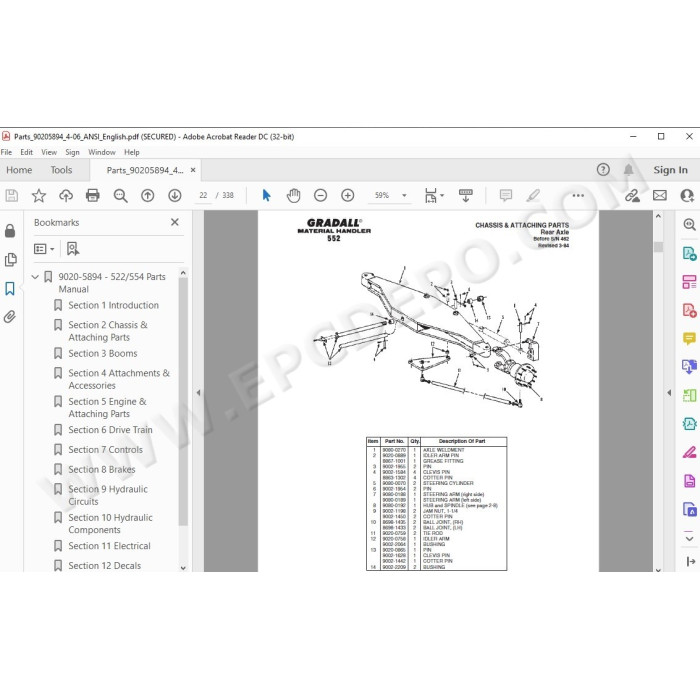The image size is (700, 700).
Task: Open the View menu
Action: coord(49,152)
